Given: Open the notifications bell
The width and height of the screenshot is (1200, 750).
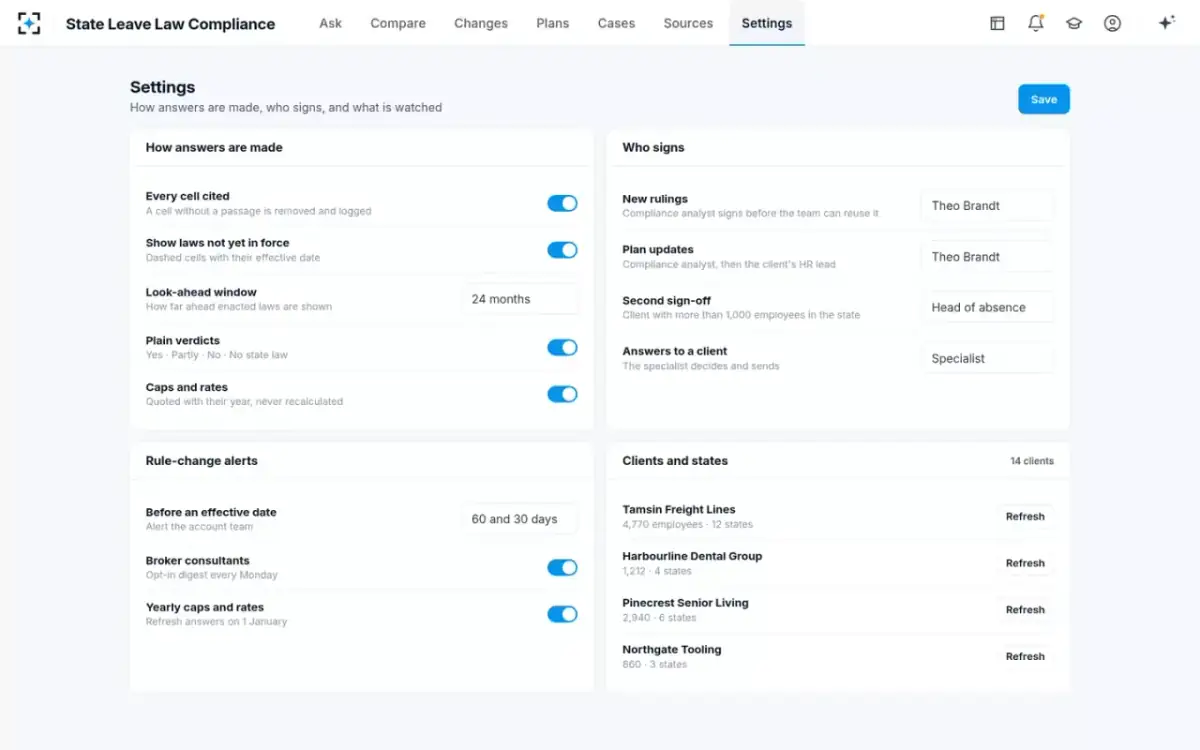Looking at the screenshot, I should coord(1036,23).
